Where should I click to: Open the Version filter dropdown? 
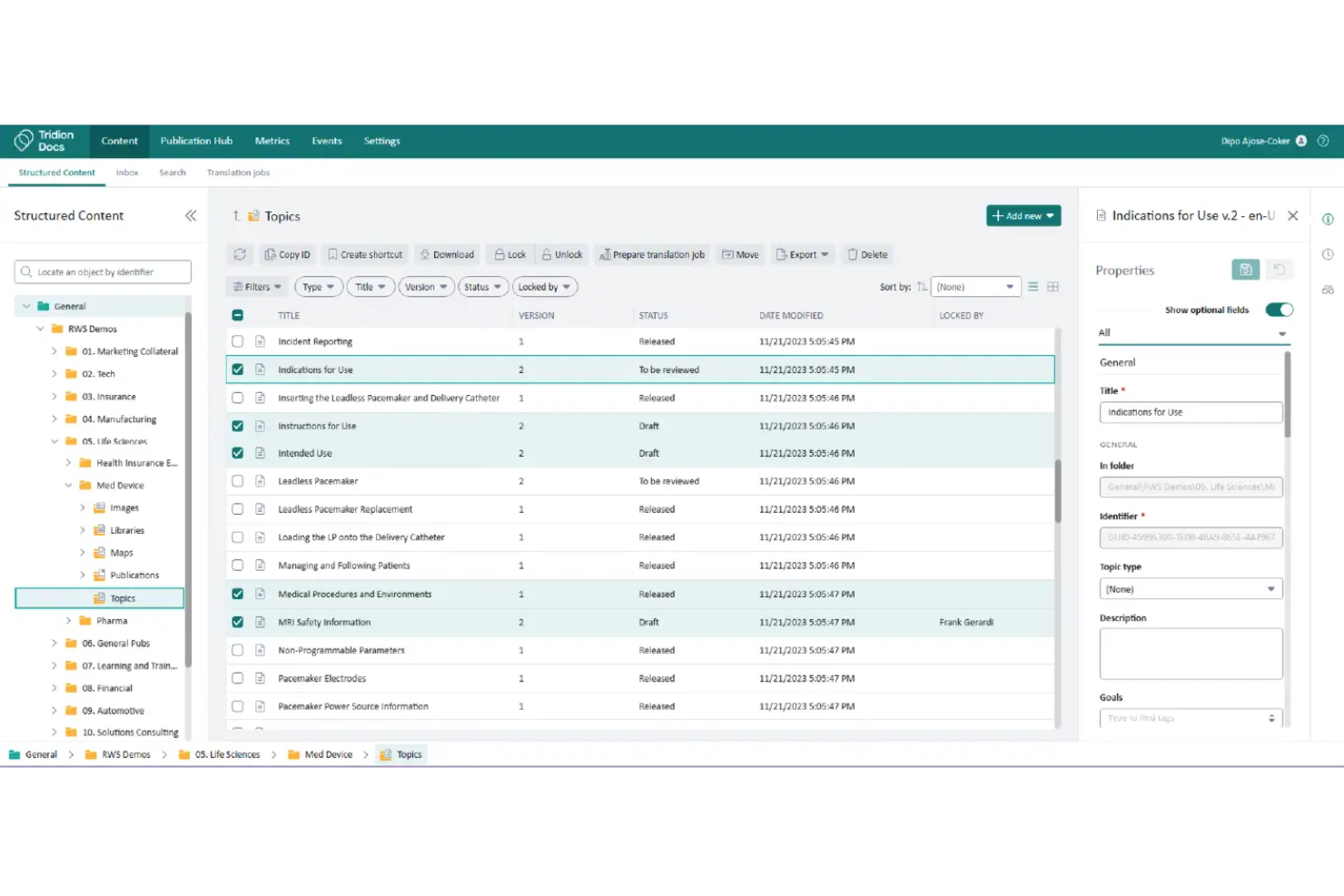(426, 287)
